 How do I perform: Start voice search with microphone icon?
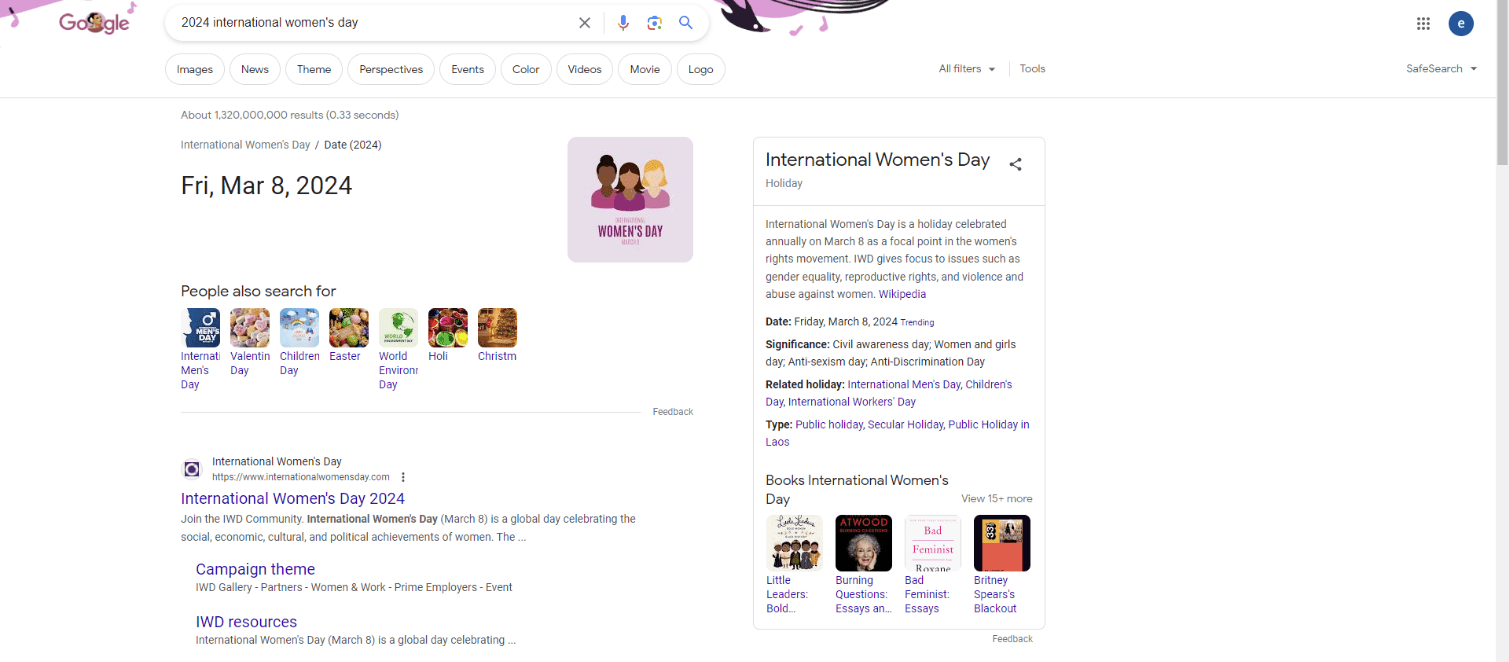click(x=623, y=23)
